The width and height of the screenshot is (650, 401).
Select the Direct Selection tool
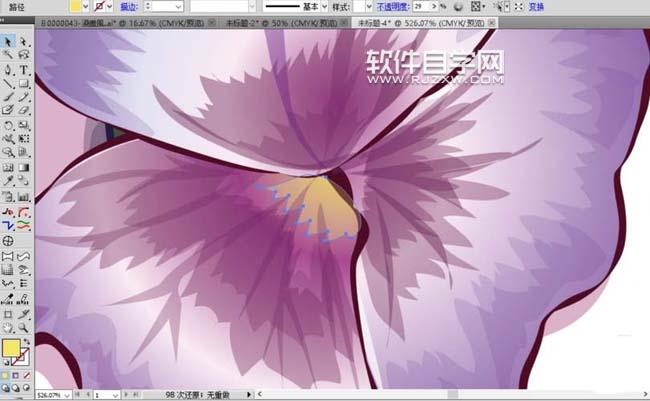coord(24,41)
